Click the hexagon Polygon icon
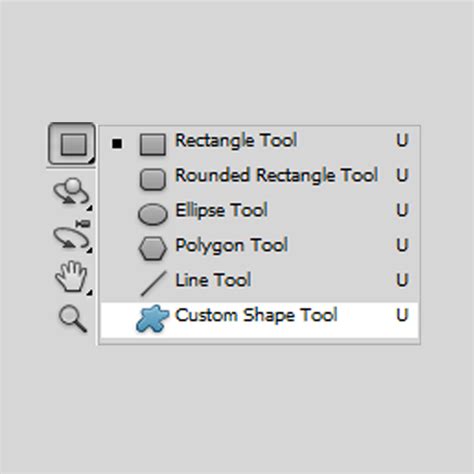 click(152, 248)
